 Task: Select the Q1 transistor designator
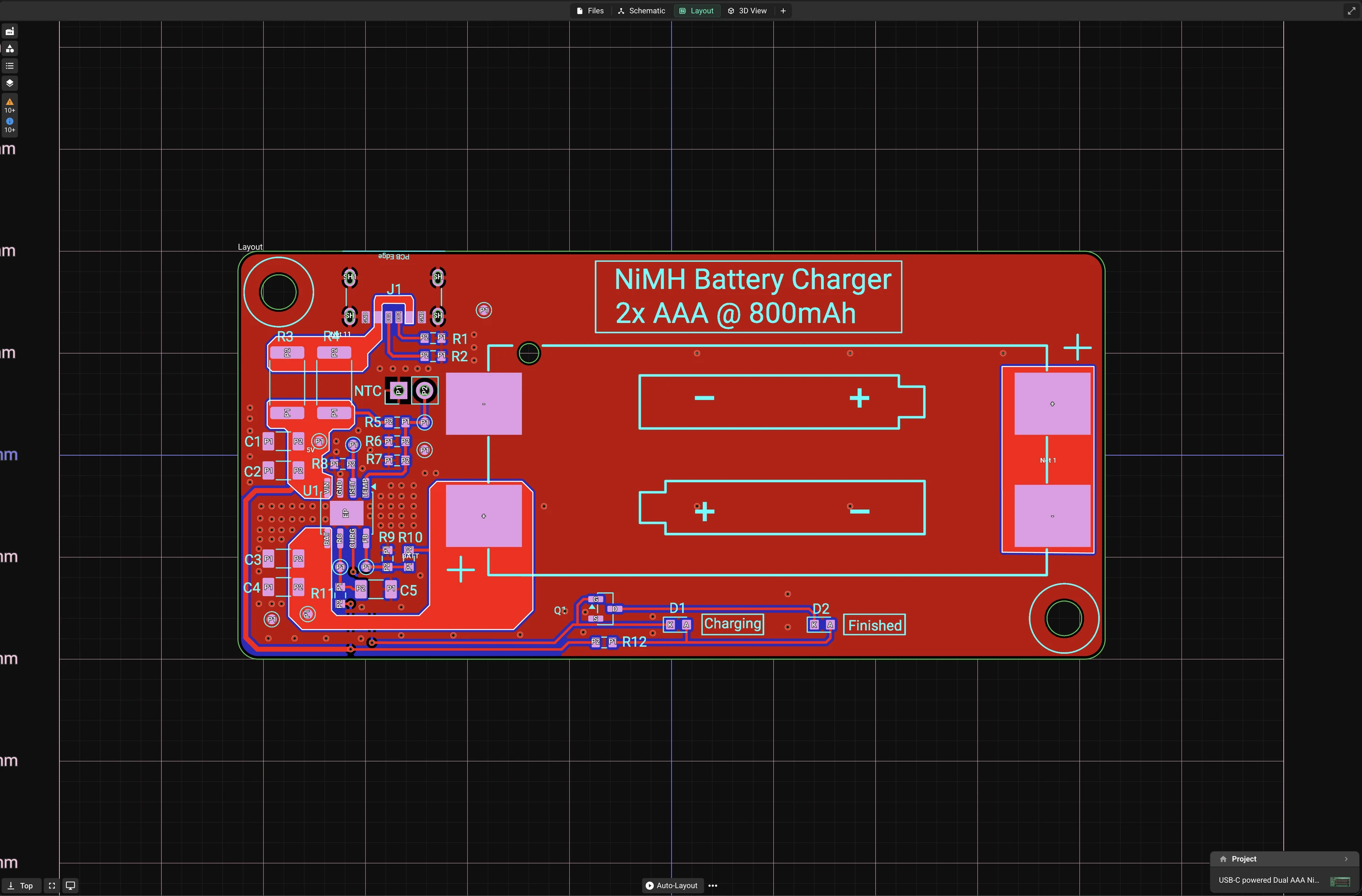point(560,610)
